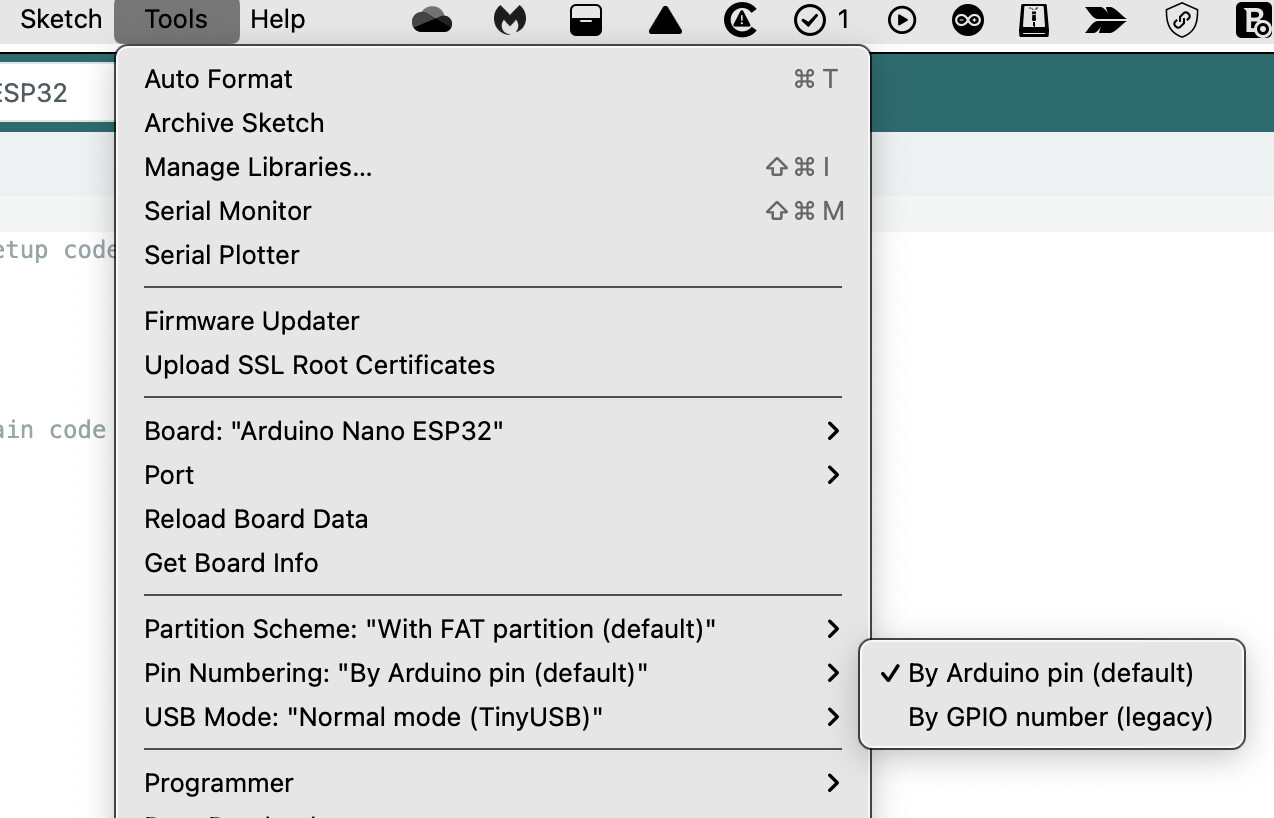Keep By Arduino pin (default) selected
The height and width of the screenshot is (818, 1274).
(1048, 673)
